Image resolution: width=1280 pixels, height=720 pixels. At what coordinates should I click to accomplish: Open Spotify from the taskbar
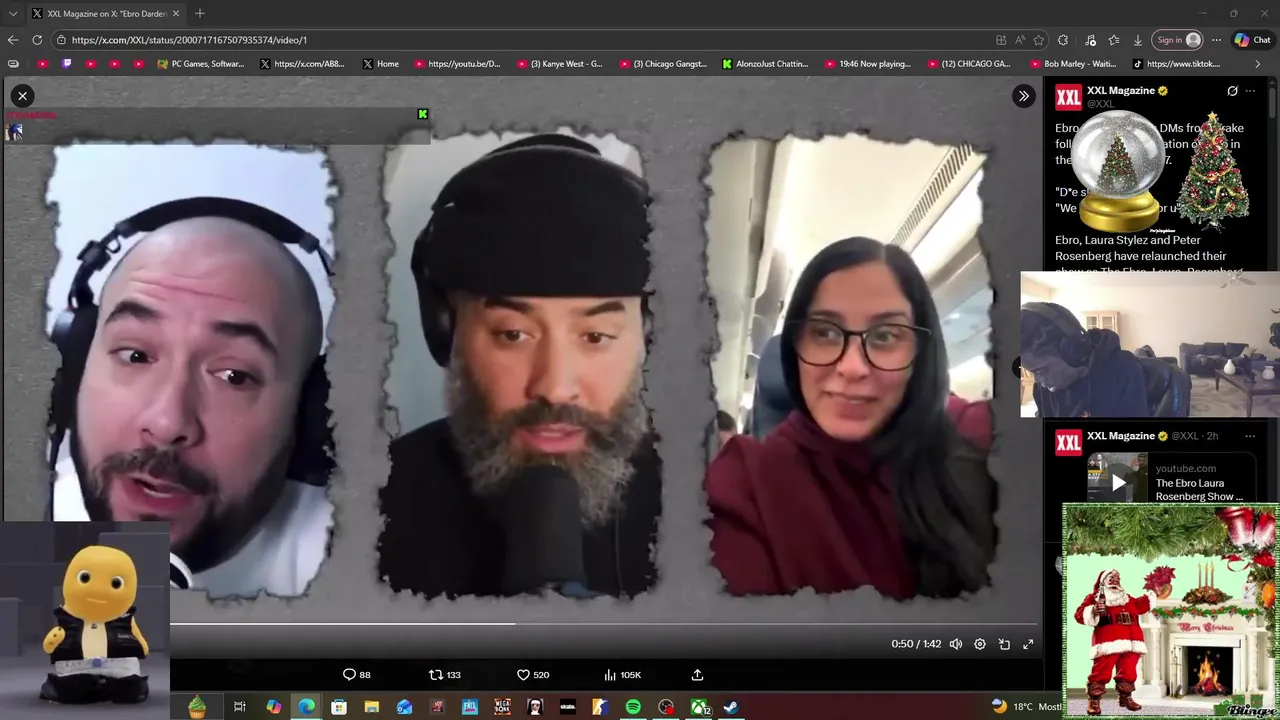633,707
